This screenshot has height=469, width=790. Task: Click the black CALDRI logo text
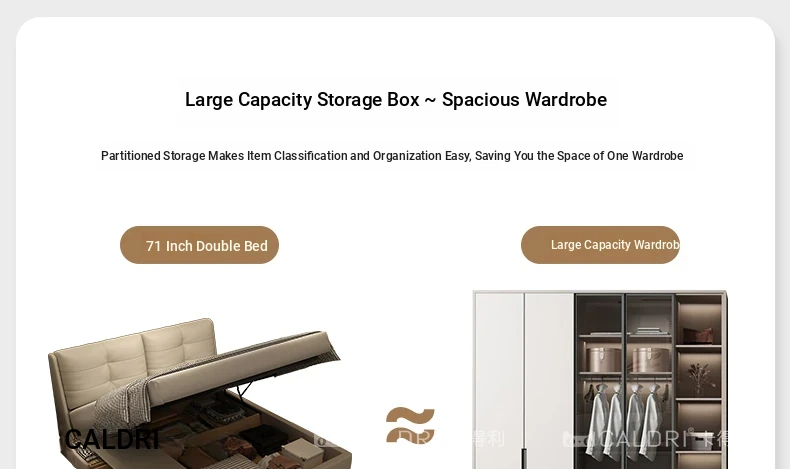click(x=112, y=439)
